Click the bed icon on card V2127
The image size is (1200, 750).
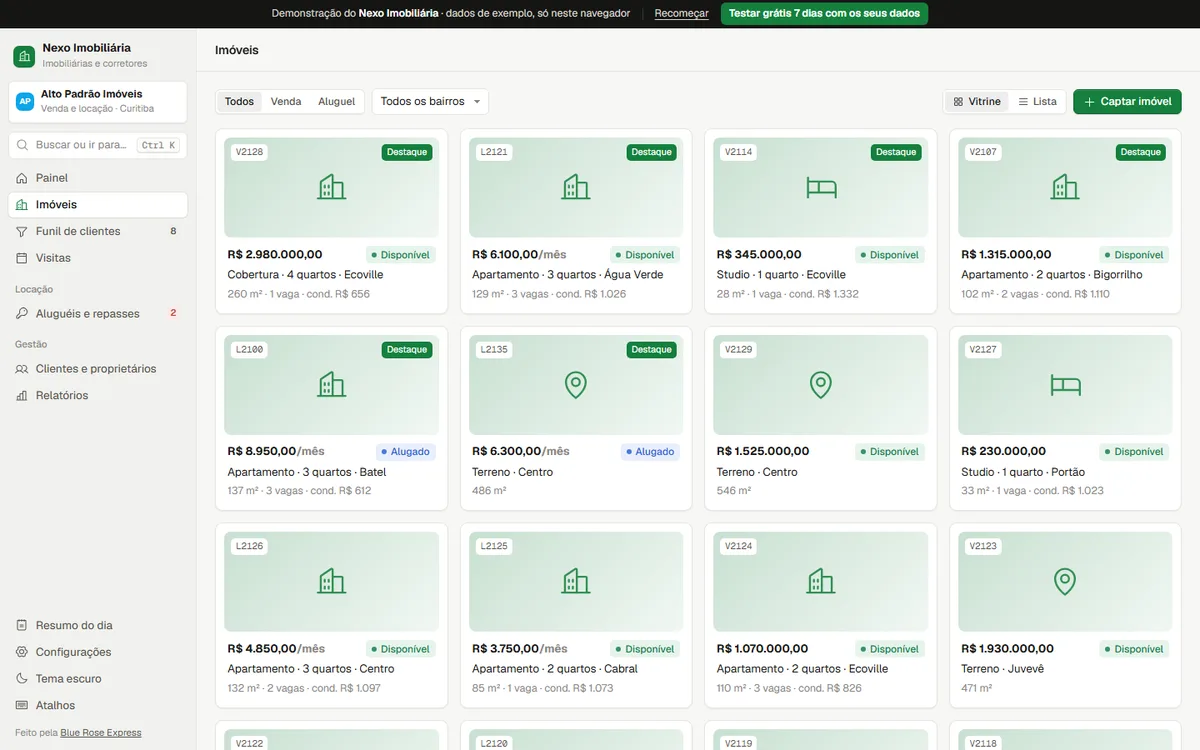[1065, 384]
